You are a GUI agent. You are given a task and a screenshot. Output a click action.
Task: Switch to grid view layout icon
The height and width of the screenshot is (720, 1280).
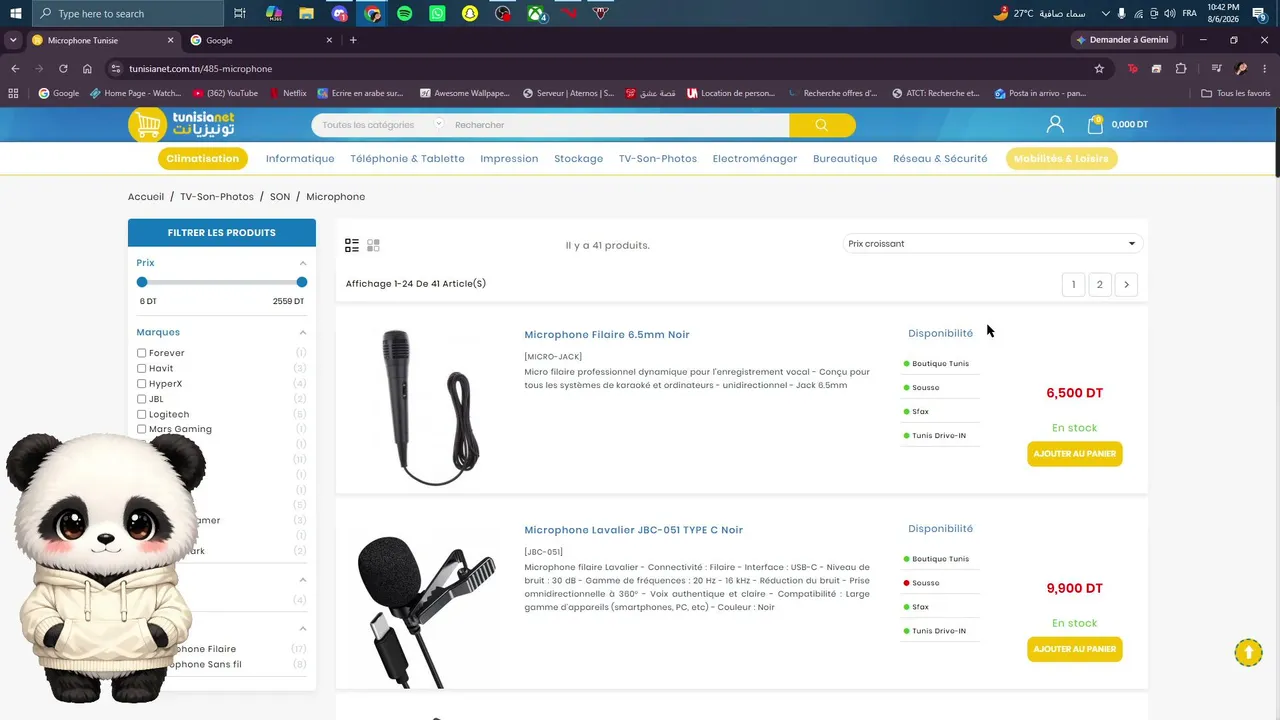(x=374, y=245)
